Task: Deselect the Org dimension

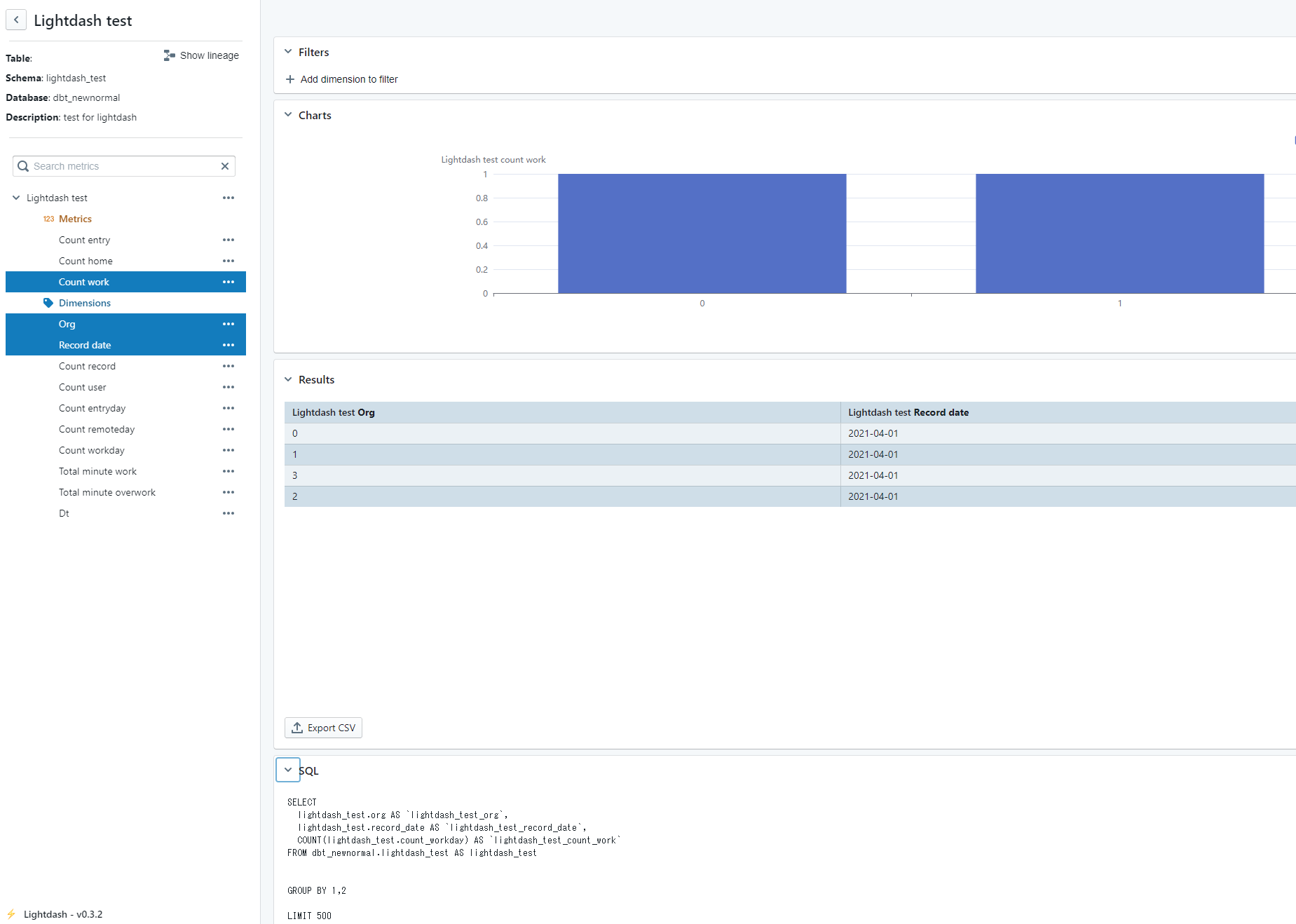Action: coord(67,324)
